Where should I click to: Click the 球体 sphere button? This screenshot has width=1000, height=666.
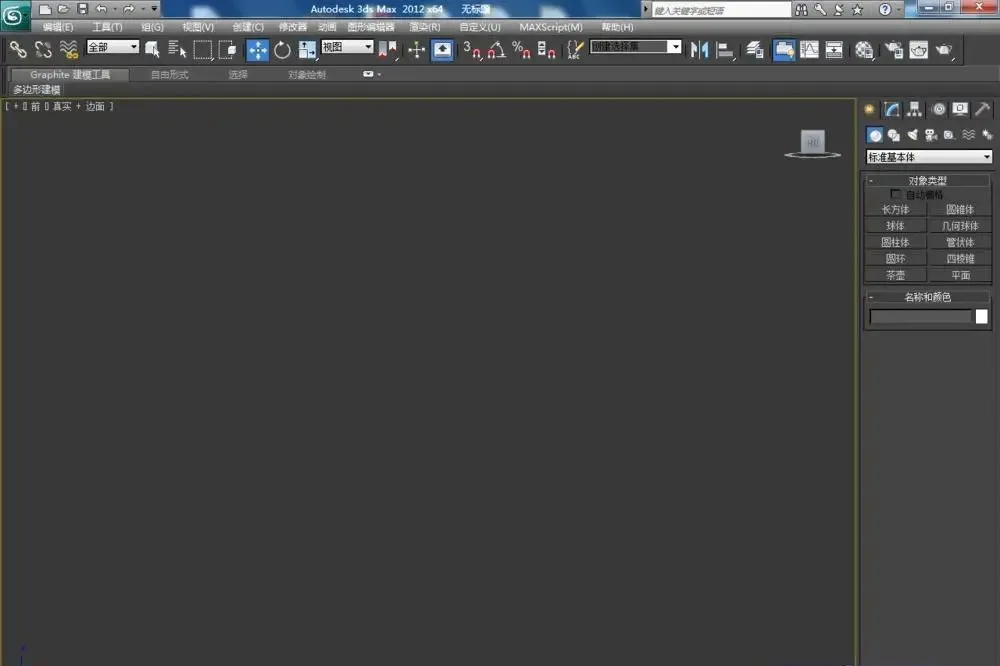pyautogui.click(x=895, y=226)
